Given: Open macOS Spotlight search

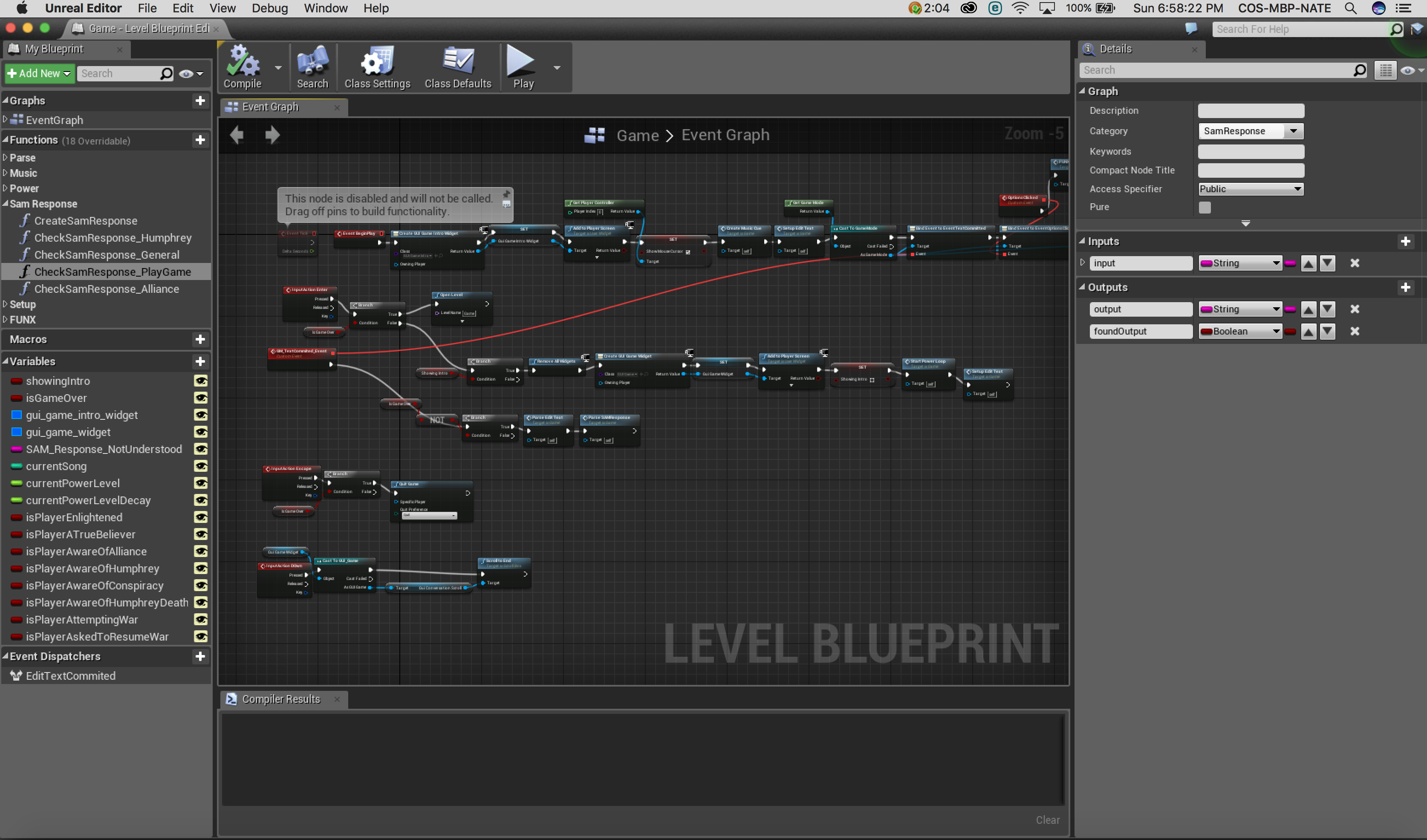Looking at the screenshot, I should pyautogui.click(x=1351, y=8).
